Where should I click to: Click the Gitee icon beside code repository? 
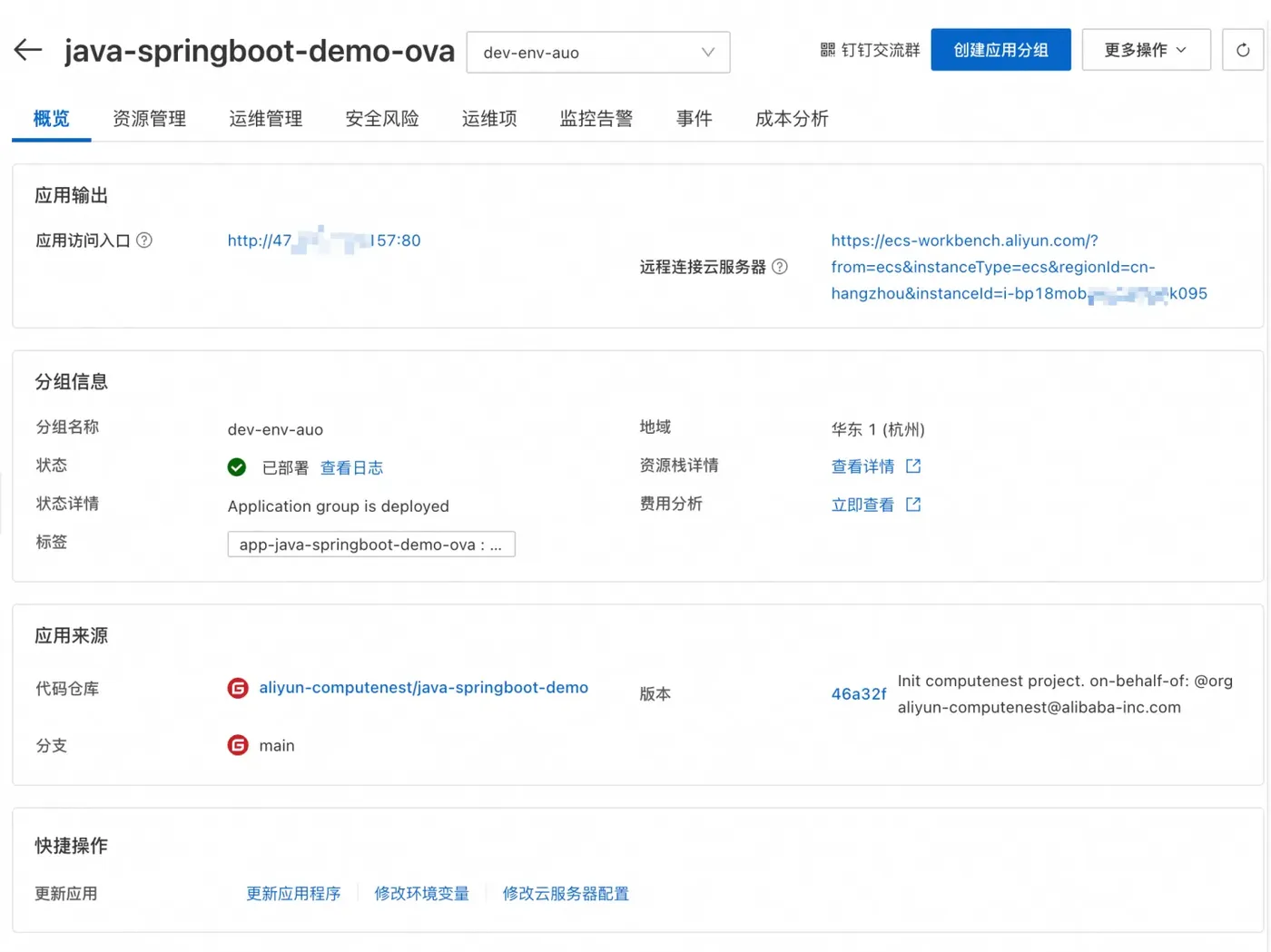pos(238,688)
